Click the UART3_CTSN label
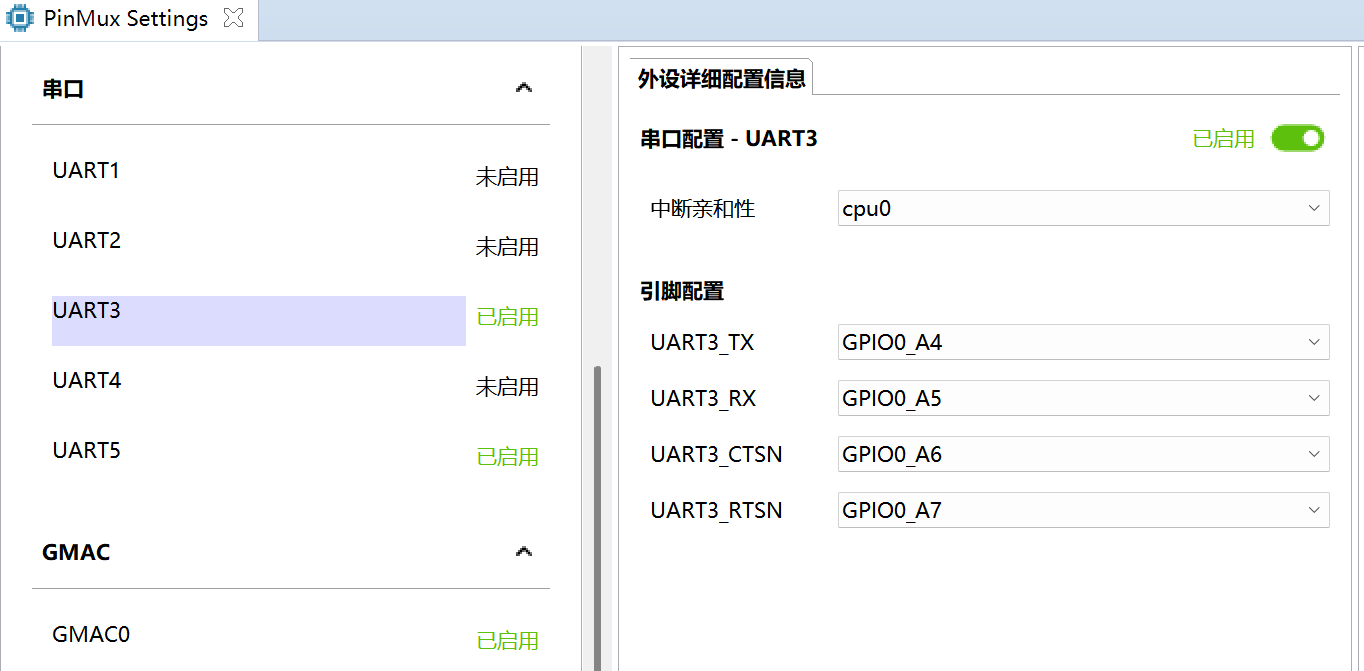This screenshot has width=1364, height=671. 716,455
